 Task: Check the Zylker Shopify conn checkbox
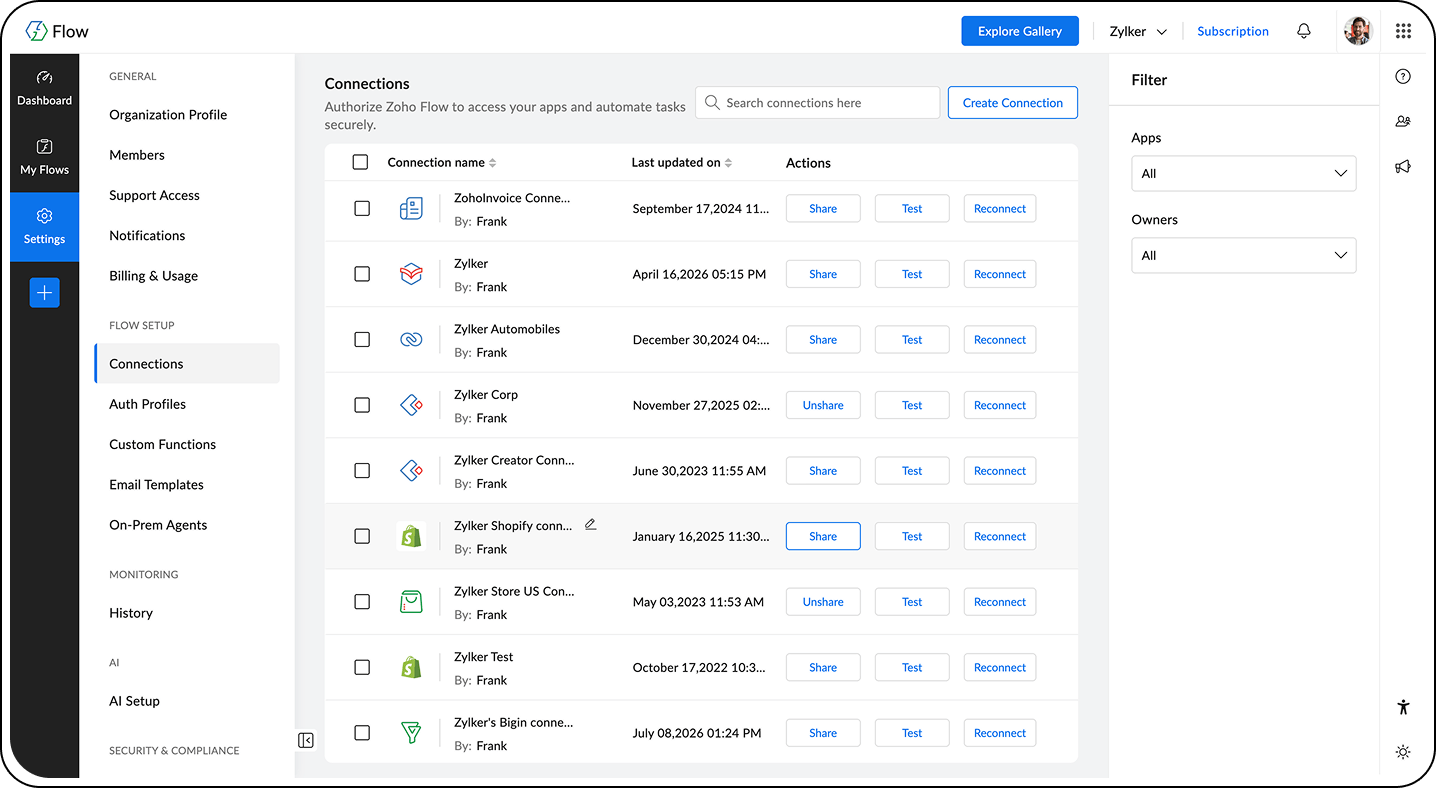tap(362, 536)
